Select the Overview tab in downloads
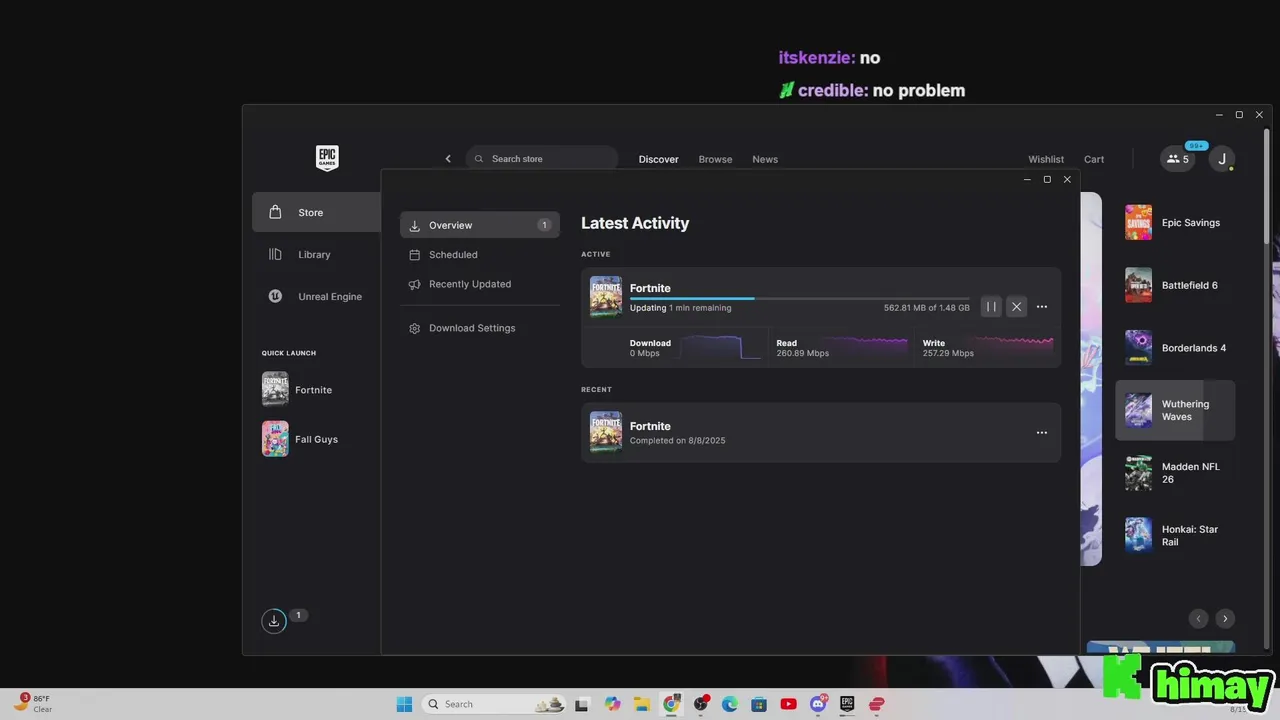1280x720 pixels. point(480,225)
